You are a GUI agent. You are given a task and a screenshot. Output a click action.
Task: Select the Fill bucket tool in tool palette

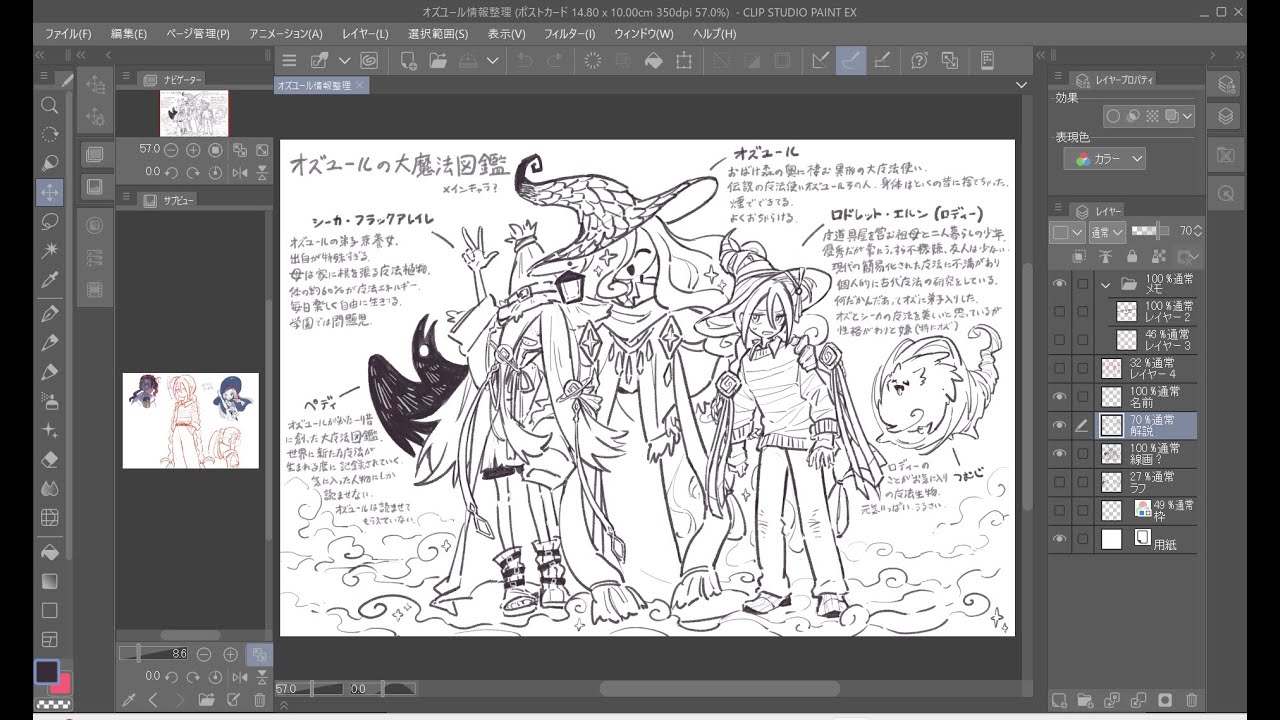click(49, 552)
